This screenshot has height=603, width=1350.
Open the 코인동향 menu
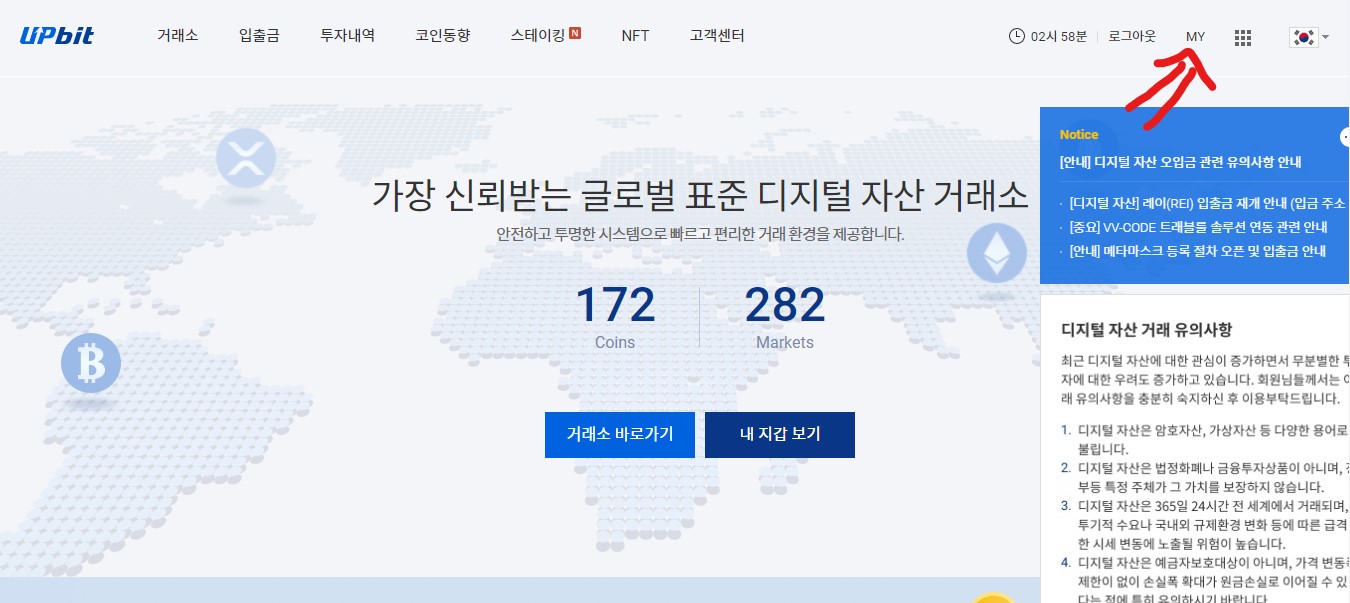click(442, 35)
